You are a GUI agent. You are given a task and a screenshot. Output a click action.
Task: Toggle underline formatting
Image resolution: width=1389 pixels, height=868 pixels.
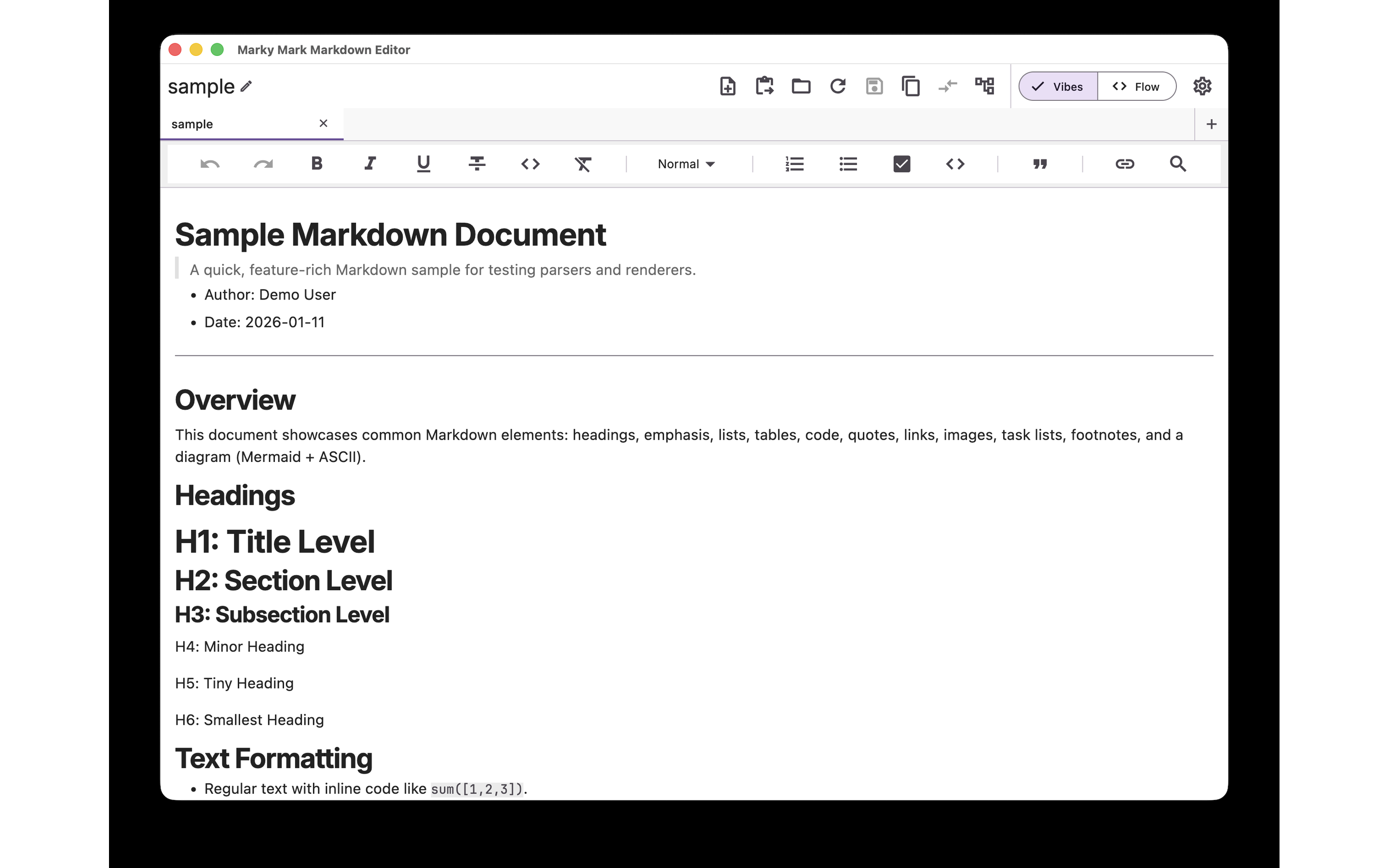[x=423, y=164]
